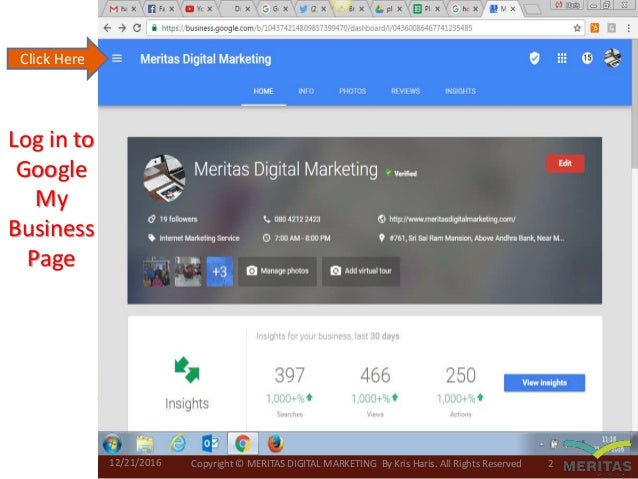This screenshot has height=479, width=638.
Task: Click the verification shield icon in header
Action: pyautogui.click(x=534, y=58)
